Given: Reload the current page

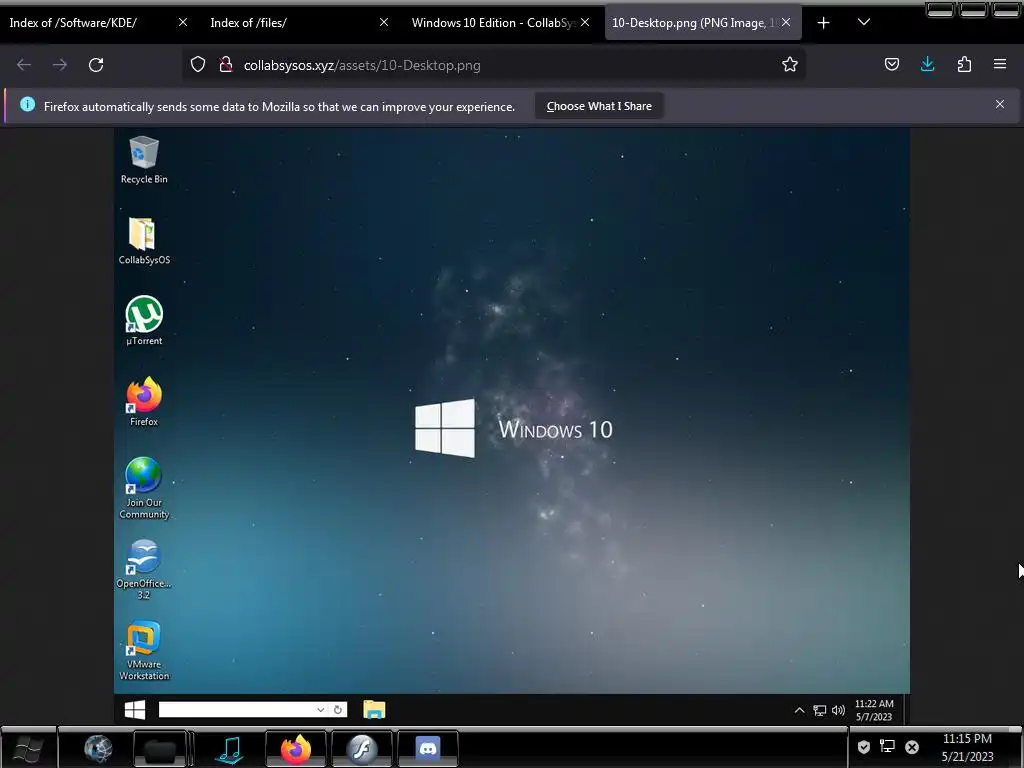Looking at the screenshot, I should (x=96, y=65).
